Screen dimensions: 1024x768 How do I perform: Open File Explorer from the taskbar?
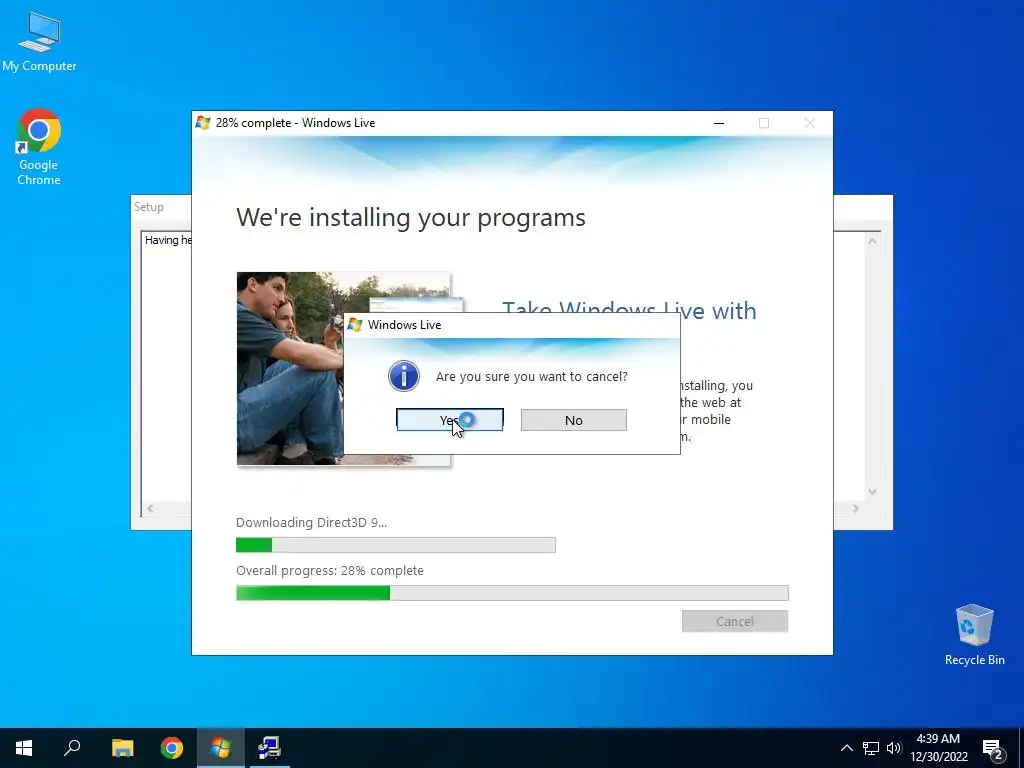click(122, 748)
